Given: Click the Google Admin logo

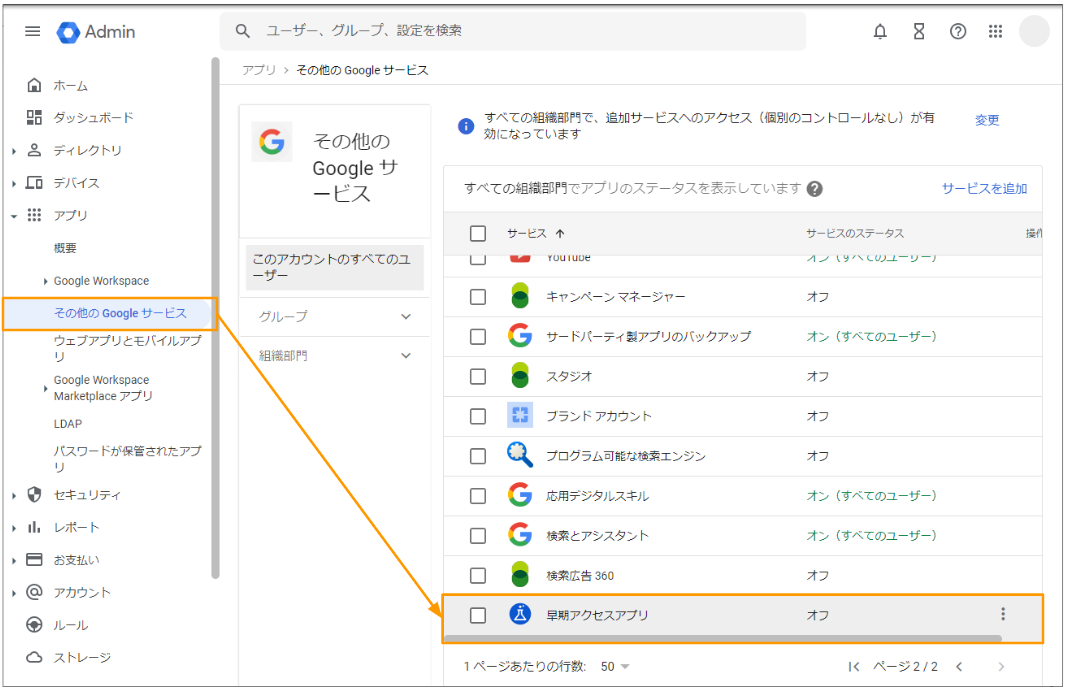Looking at the screenshot, I should coord(96,32).
